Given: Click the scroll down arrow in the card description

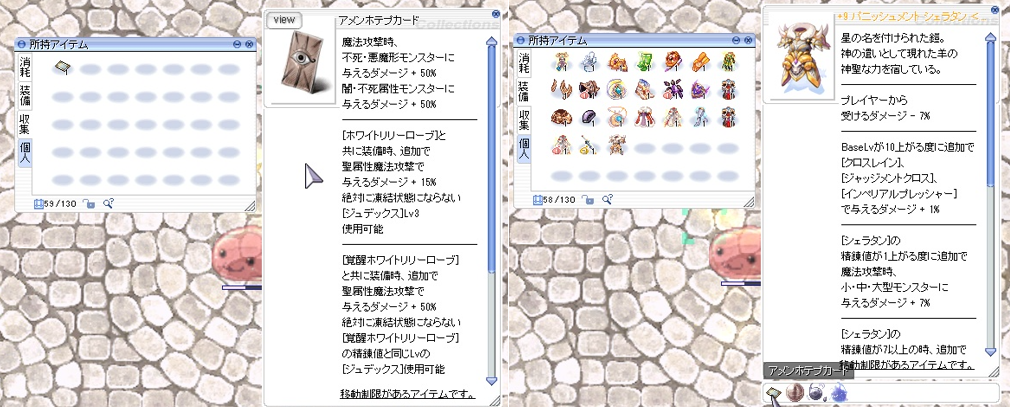Looking at the screenshot, I should (x=491, y=381).
